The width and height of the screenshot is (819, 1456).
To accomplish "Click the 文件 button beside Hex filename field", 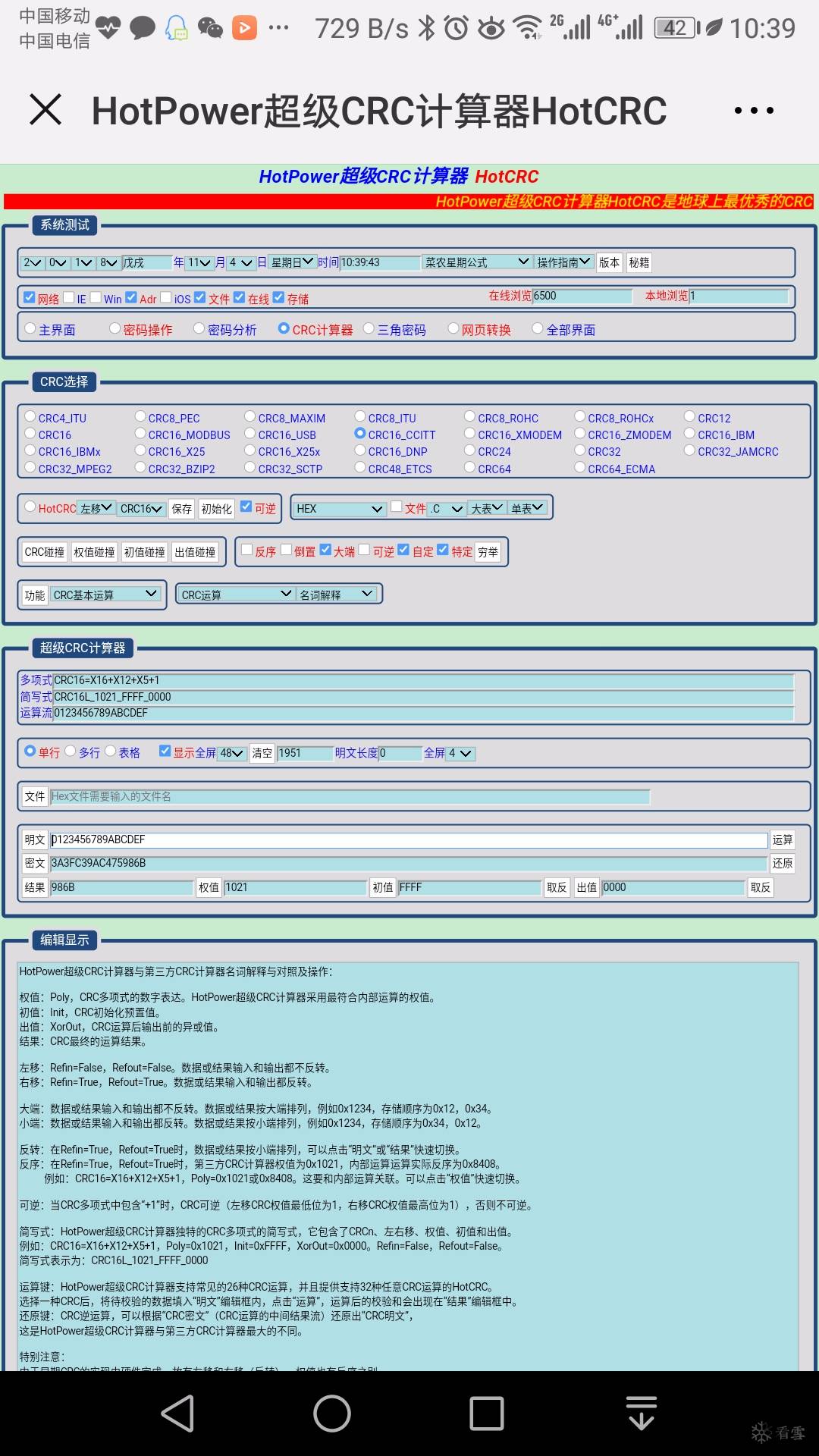I will point(35,796).
